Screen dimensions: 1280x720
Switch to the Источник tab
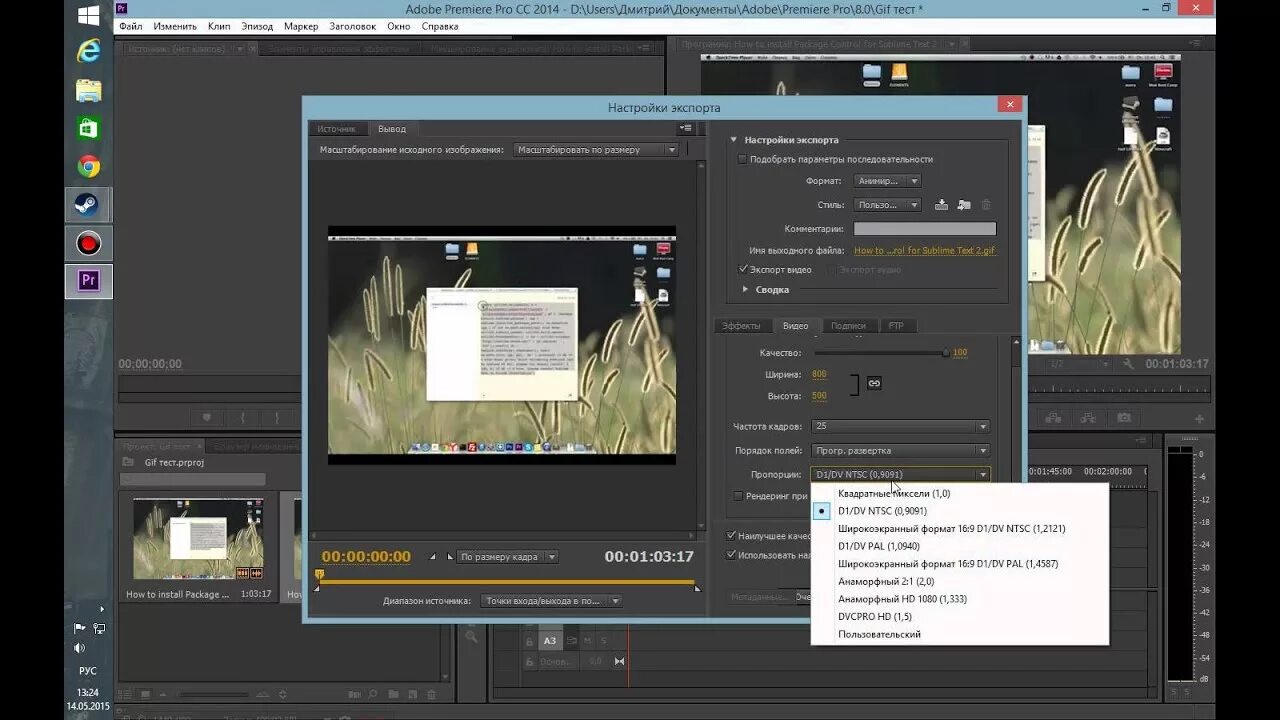(x=337, y=129)
